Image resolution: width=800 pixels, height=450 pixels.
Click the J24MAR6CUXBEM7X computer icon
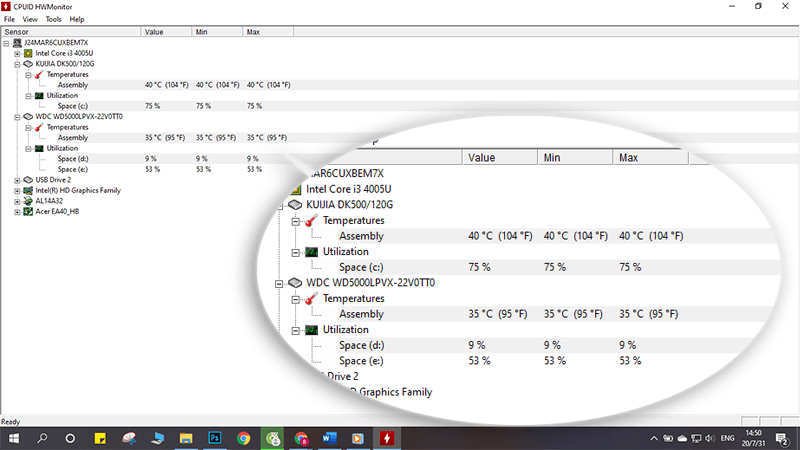17,43
